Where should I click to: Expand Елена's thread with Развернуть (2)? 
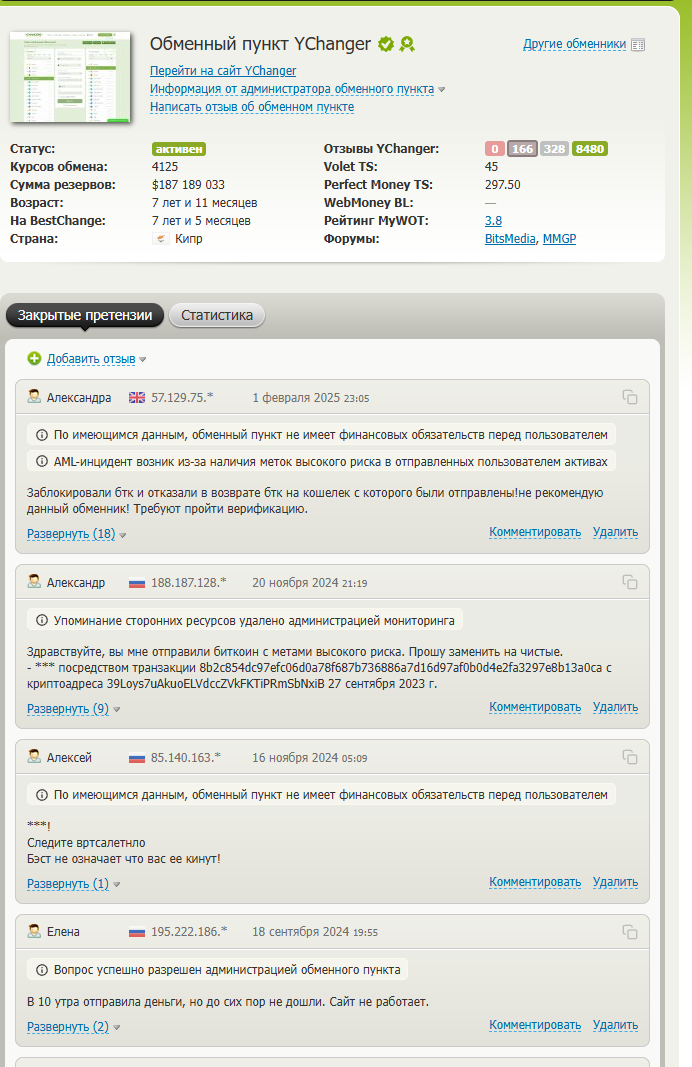(x=68, y=1027)
